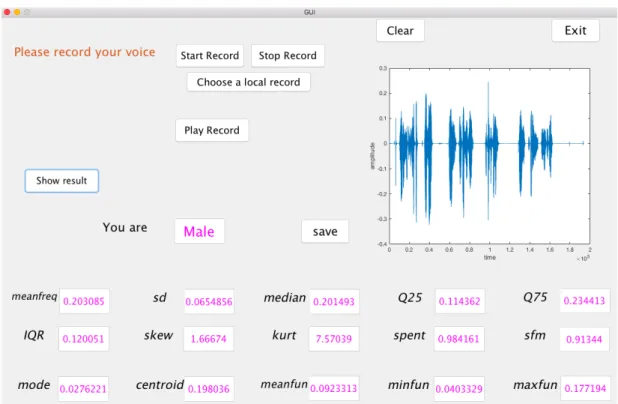Select the centroid value 0.198036
This screenshot has width=618, height=404.
coord(209,389)
